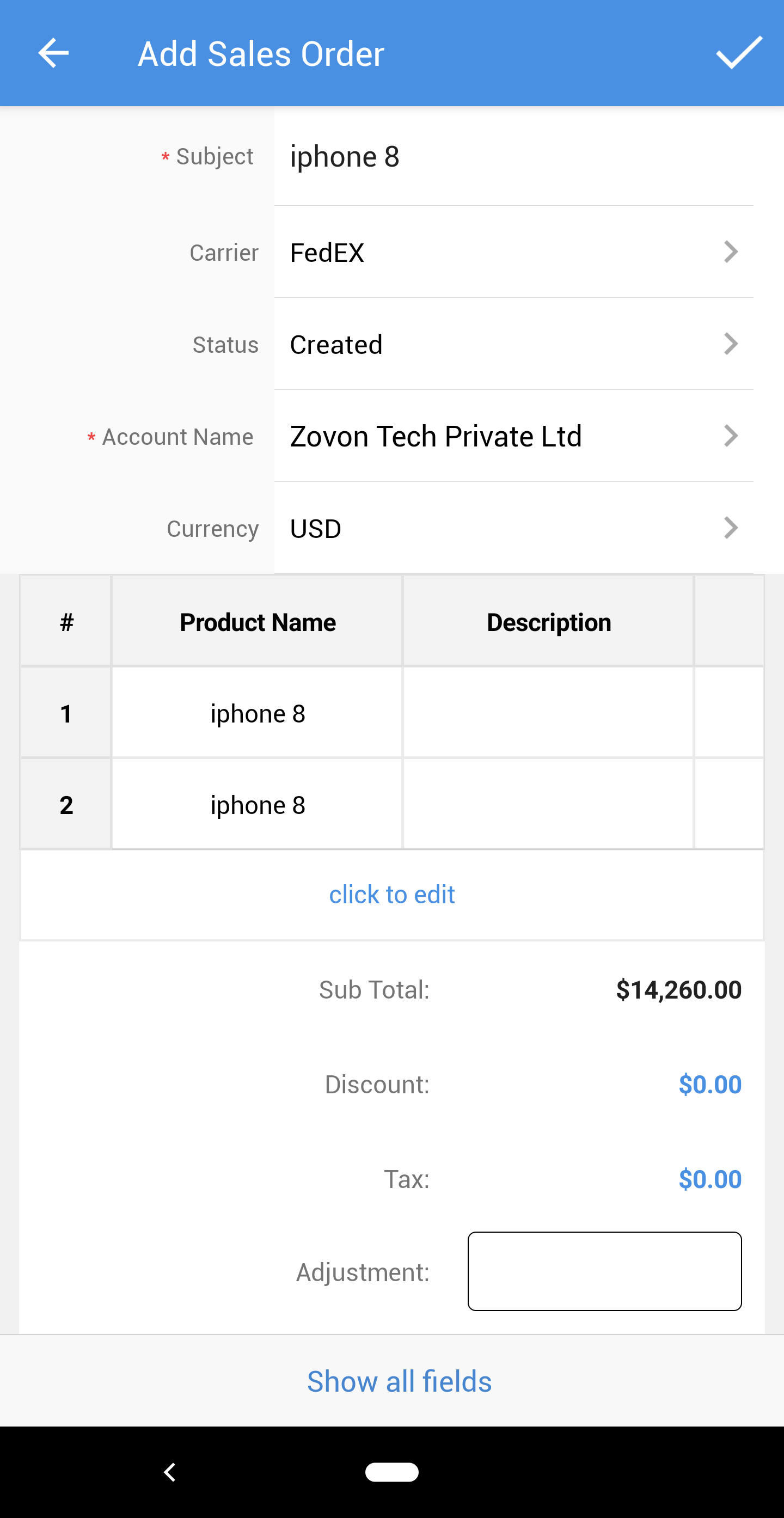Screen dimensions: 784x1518
Task: Edit the Tax amount $0.00
Action: (709, 1179)
